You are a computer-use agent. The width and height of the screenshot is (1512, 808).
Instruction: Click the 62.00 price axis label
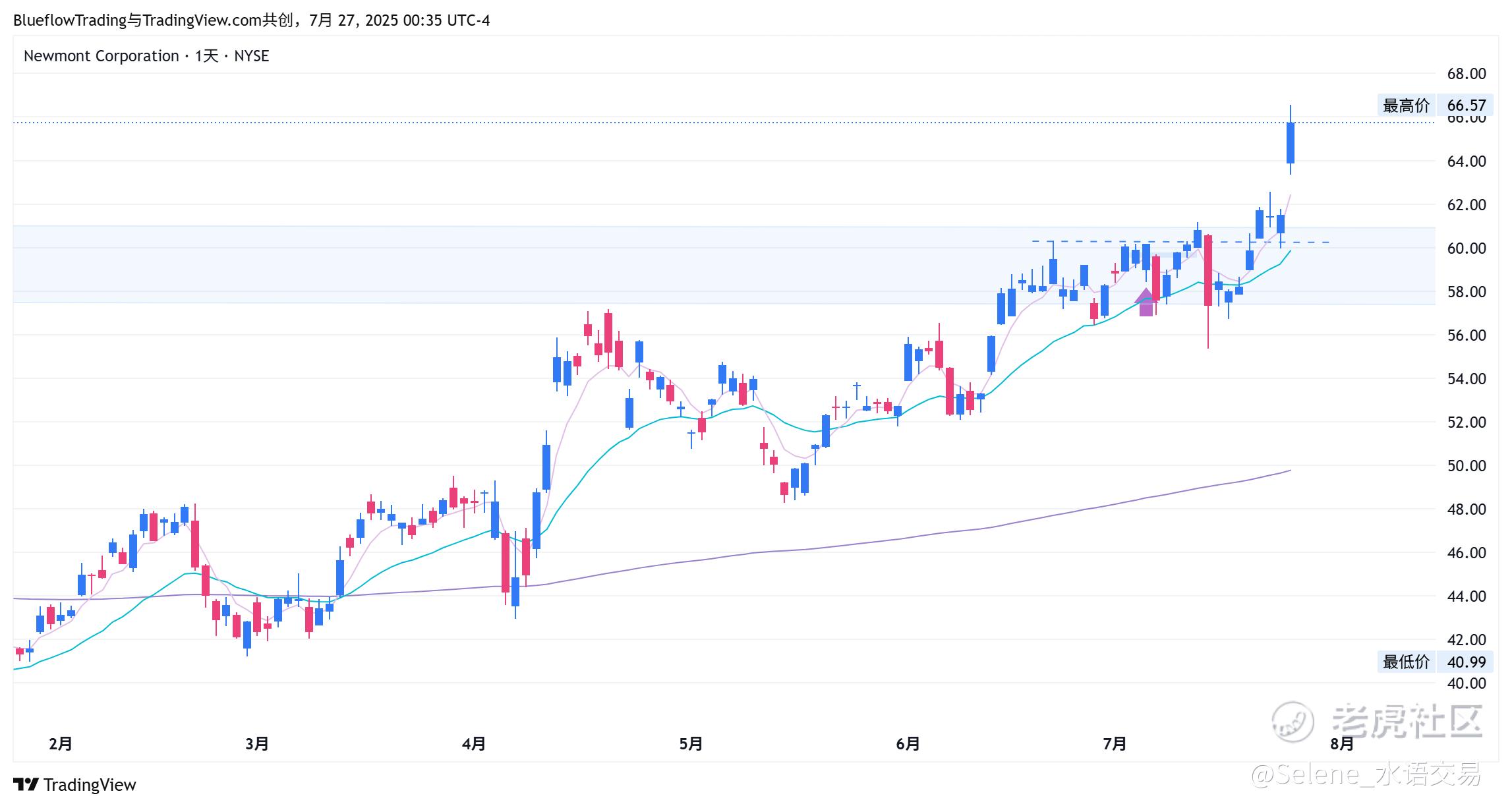click(x=1467, y=205)
